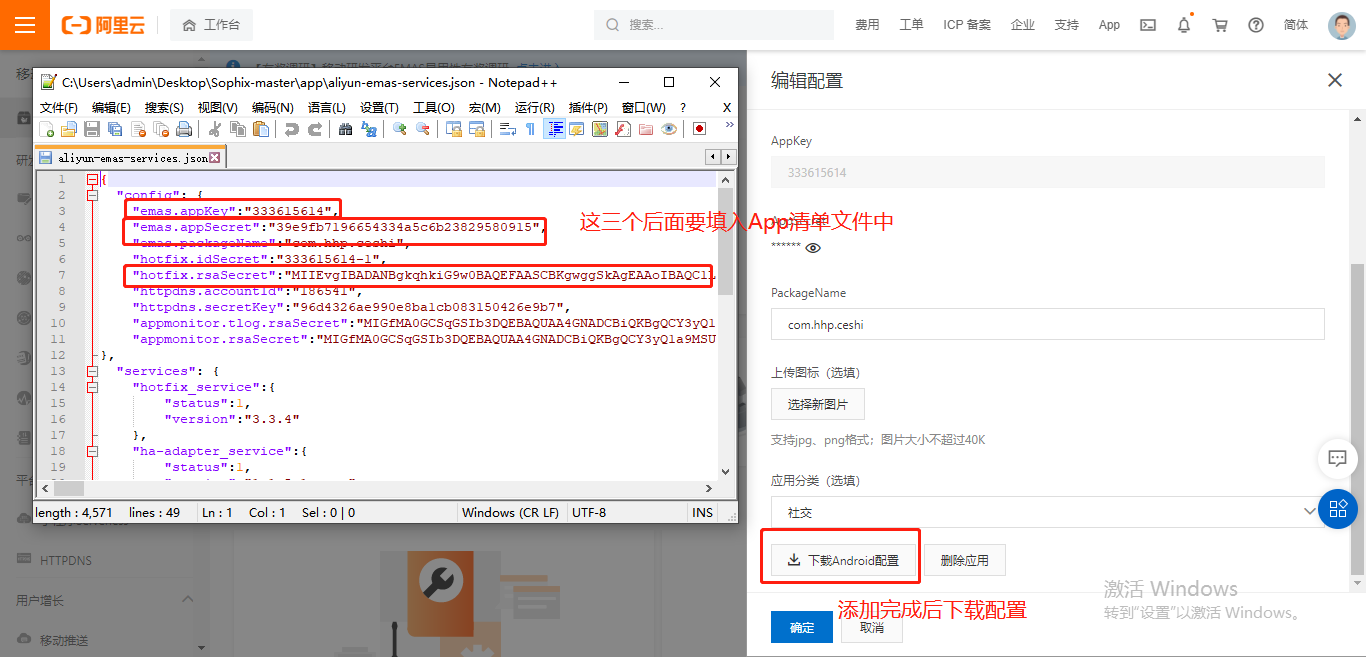Click Print icon in Notepad++ toolbar
1366x657 pixels.
(184, 129)
